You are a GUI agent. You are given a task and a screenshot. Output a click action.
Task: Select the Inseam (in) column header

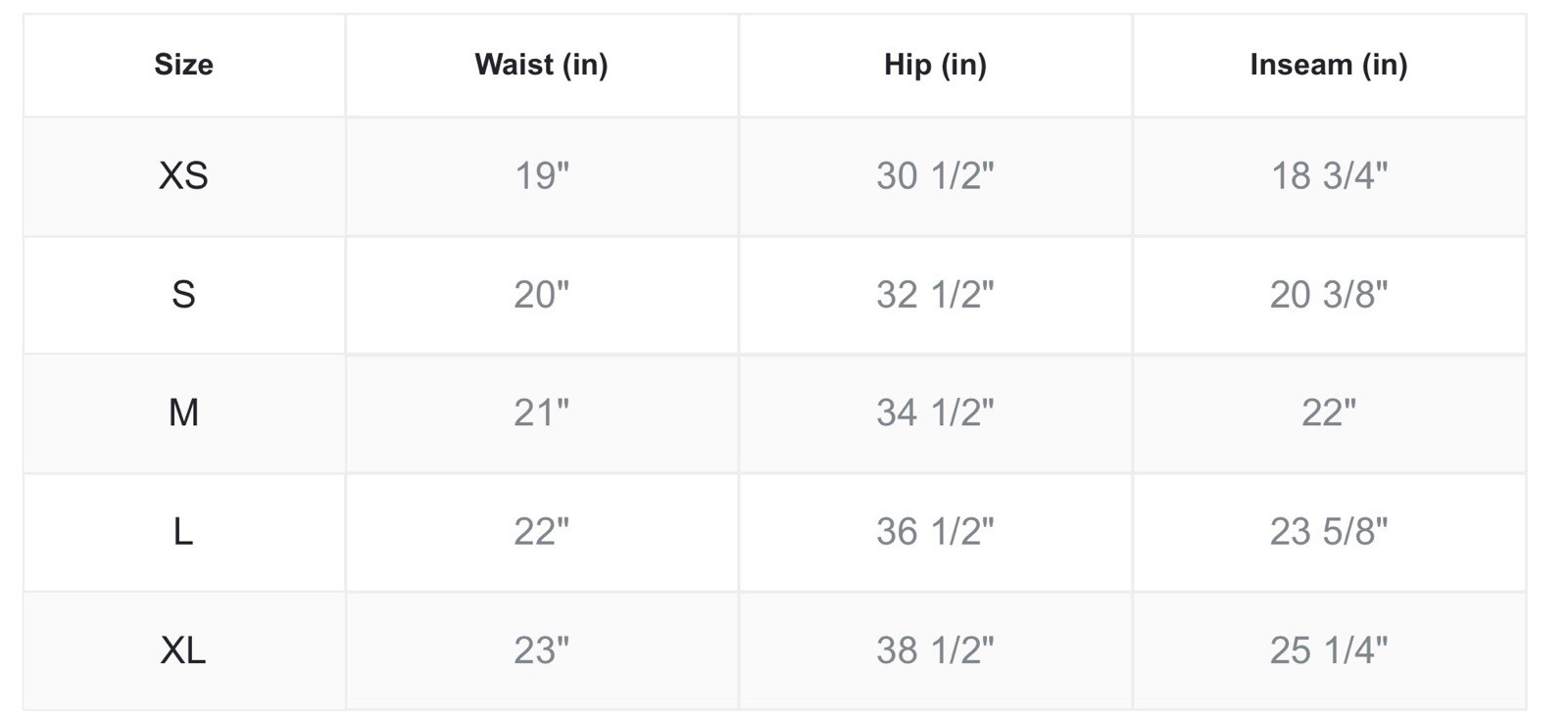[x=1328, y=65]
